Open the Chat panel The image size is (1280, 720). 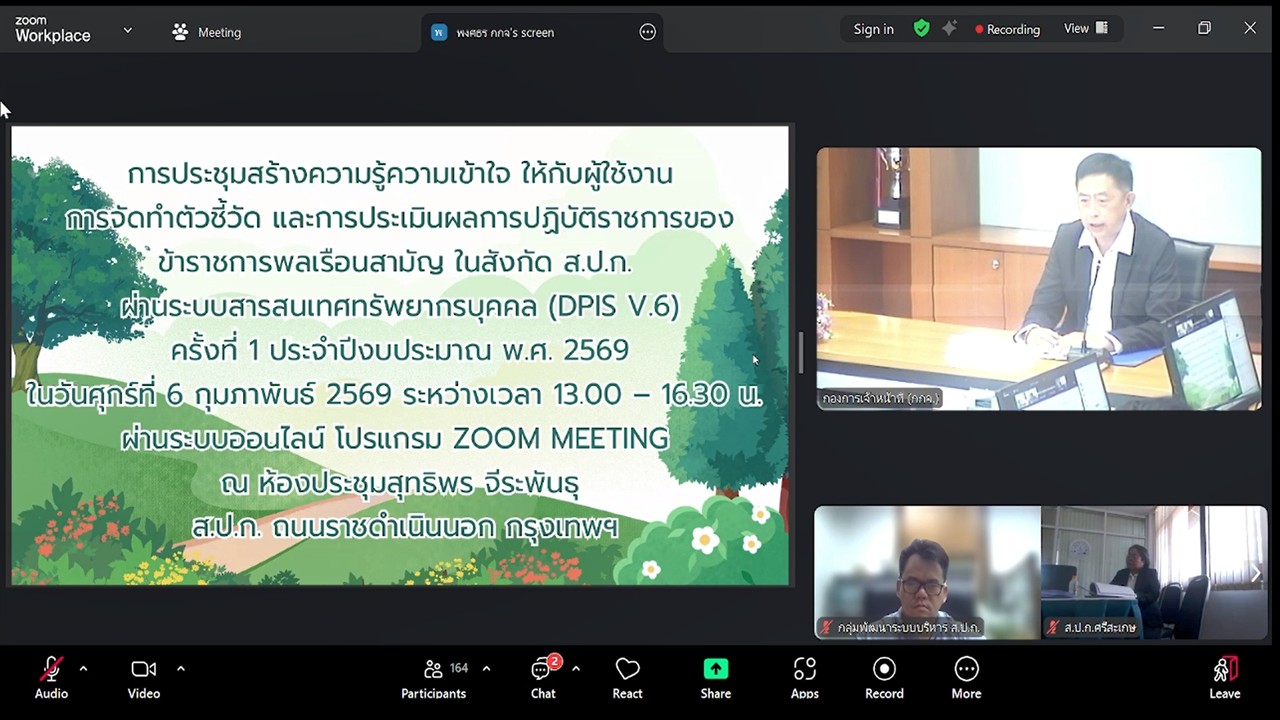pos(542,678)
